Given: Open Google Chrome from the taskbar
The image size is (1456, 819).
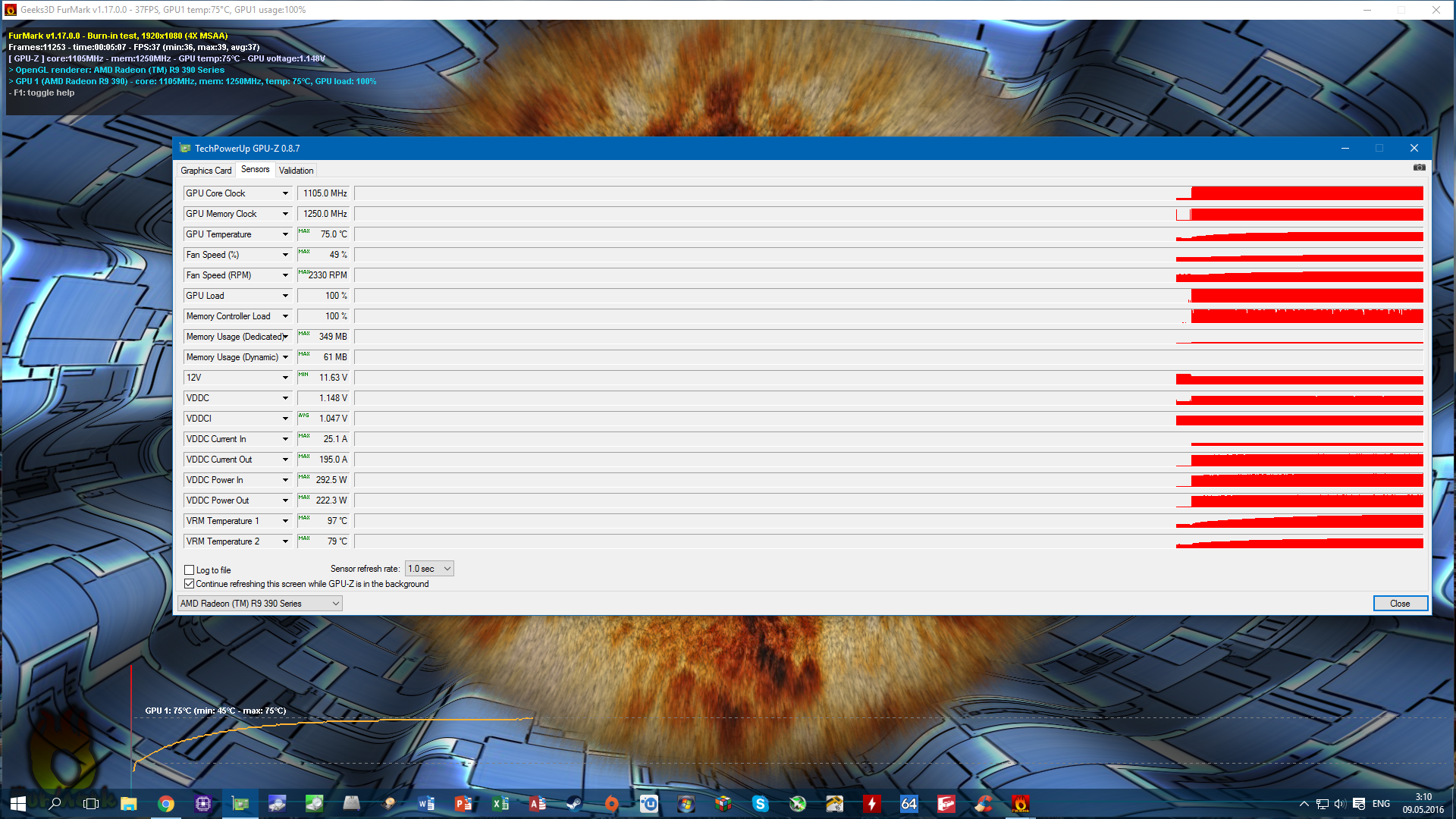Looking at the screenshot, I should click(165, 804).
